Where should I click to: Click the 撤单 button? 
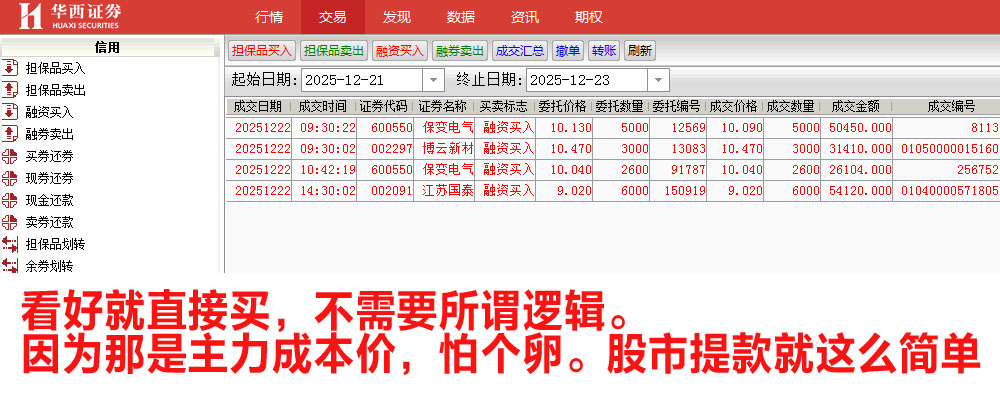tap(568, 51)
